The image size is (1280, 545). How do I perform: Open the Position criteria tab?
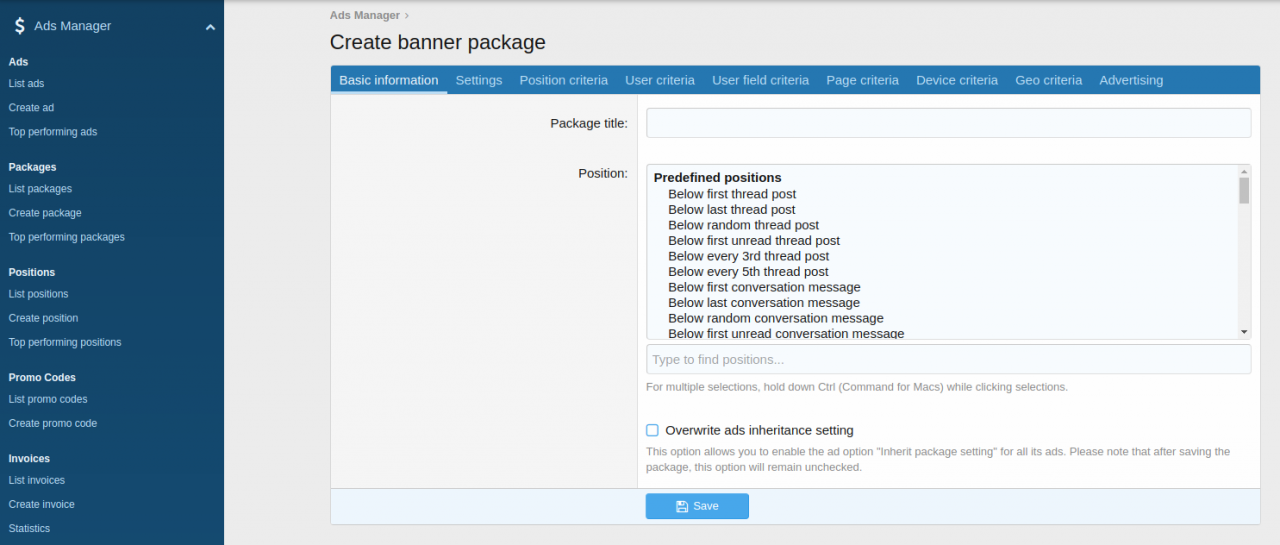tap(563, 80)
